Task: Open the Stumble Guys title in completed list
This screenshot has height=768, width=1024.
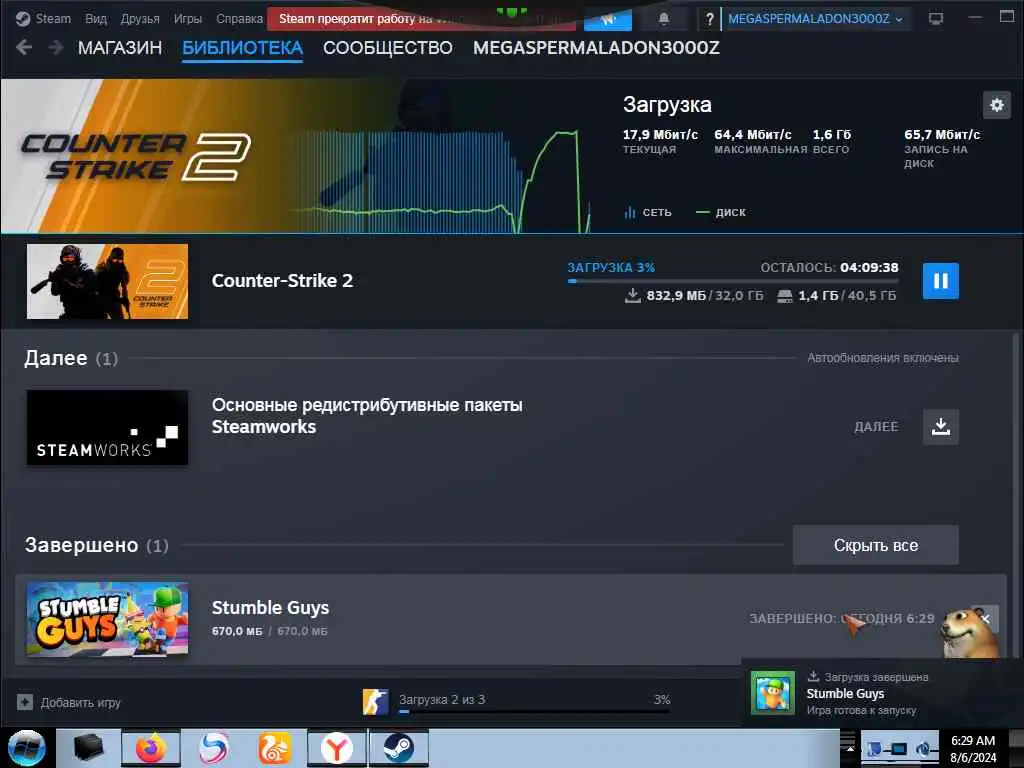Action: pos(270,607)
